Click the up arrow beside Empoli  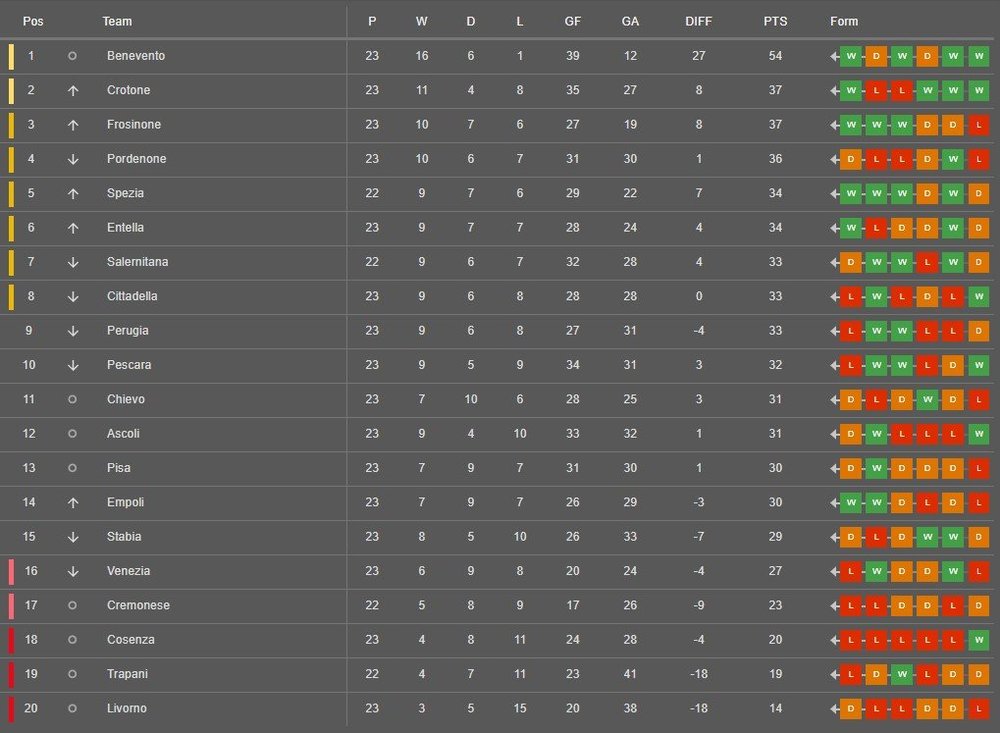pos(73,503)
